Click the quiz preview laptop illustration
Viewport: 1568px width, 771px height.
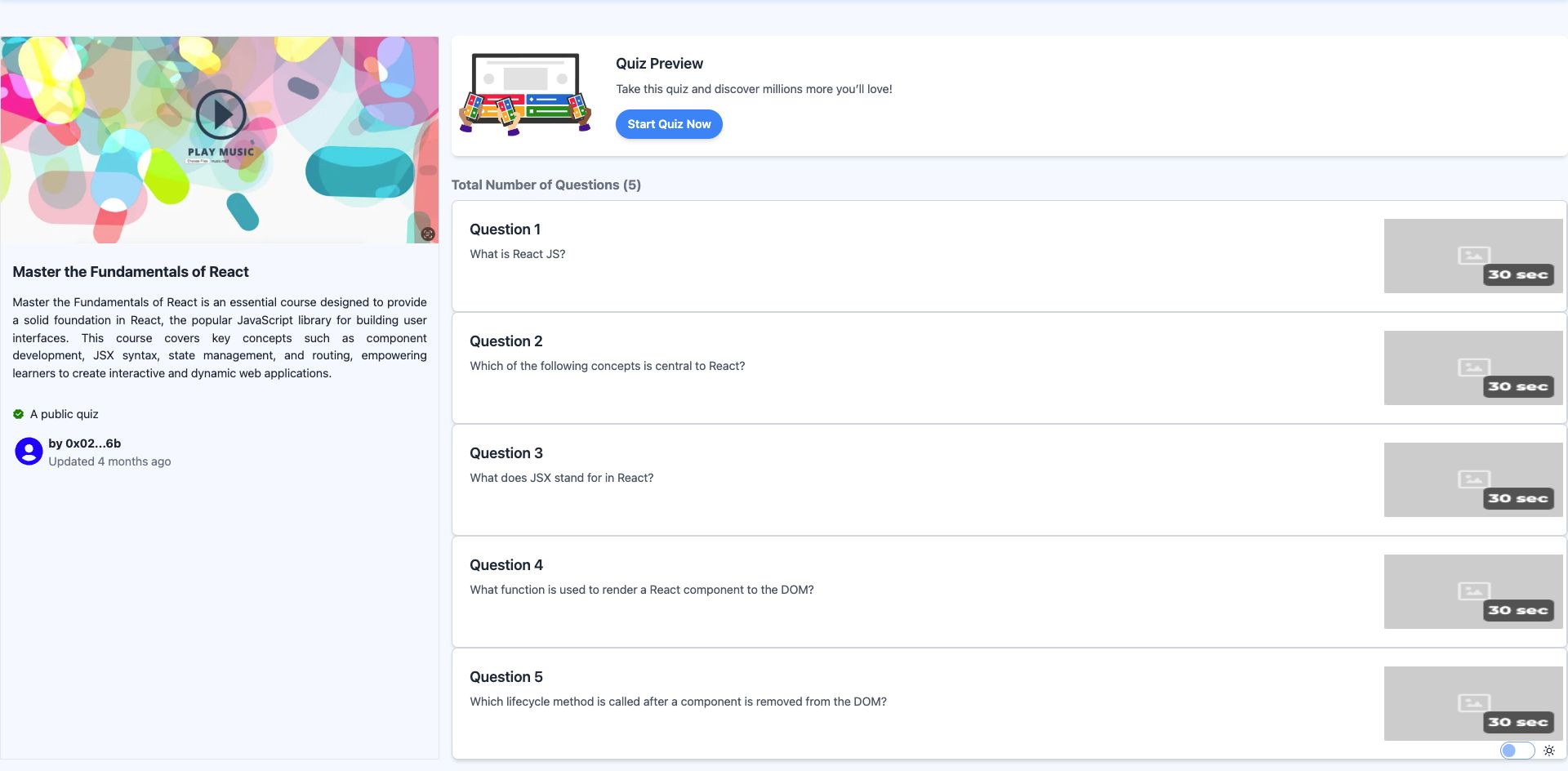[525, 94]
